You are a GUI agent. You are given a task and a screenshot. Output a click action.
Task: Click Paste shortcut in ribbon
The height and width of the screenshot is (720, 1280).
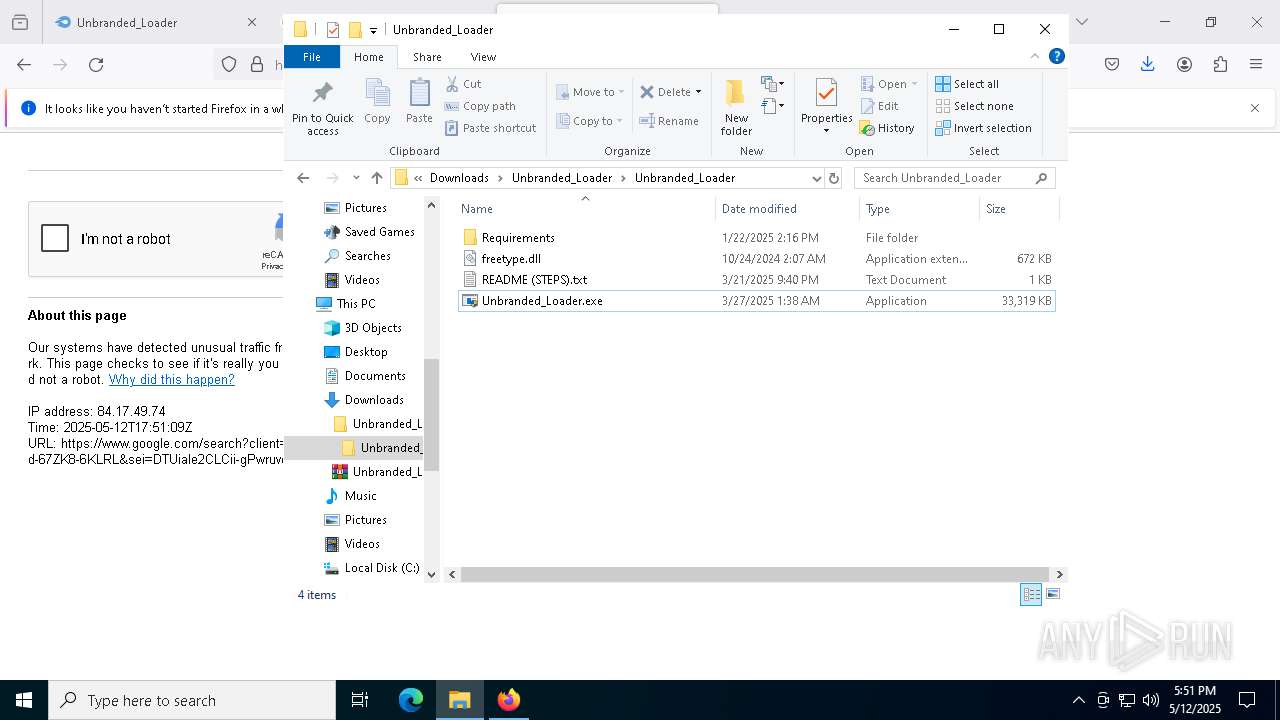pos(490,128)
